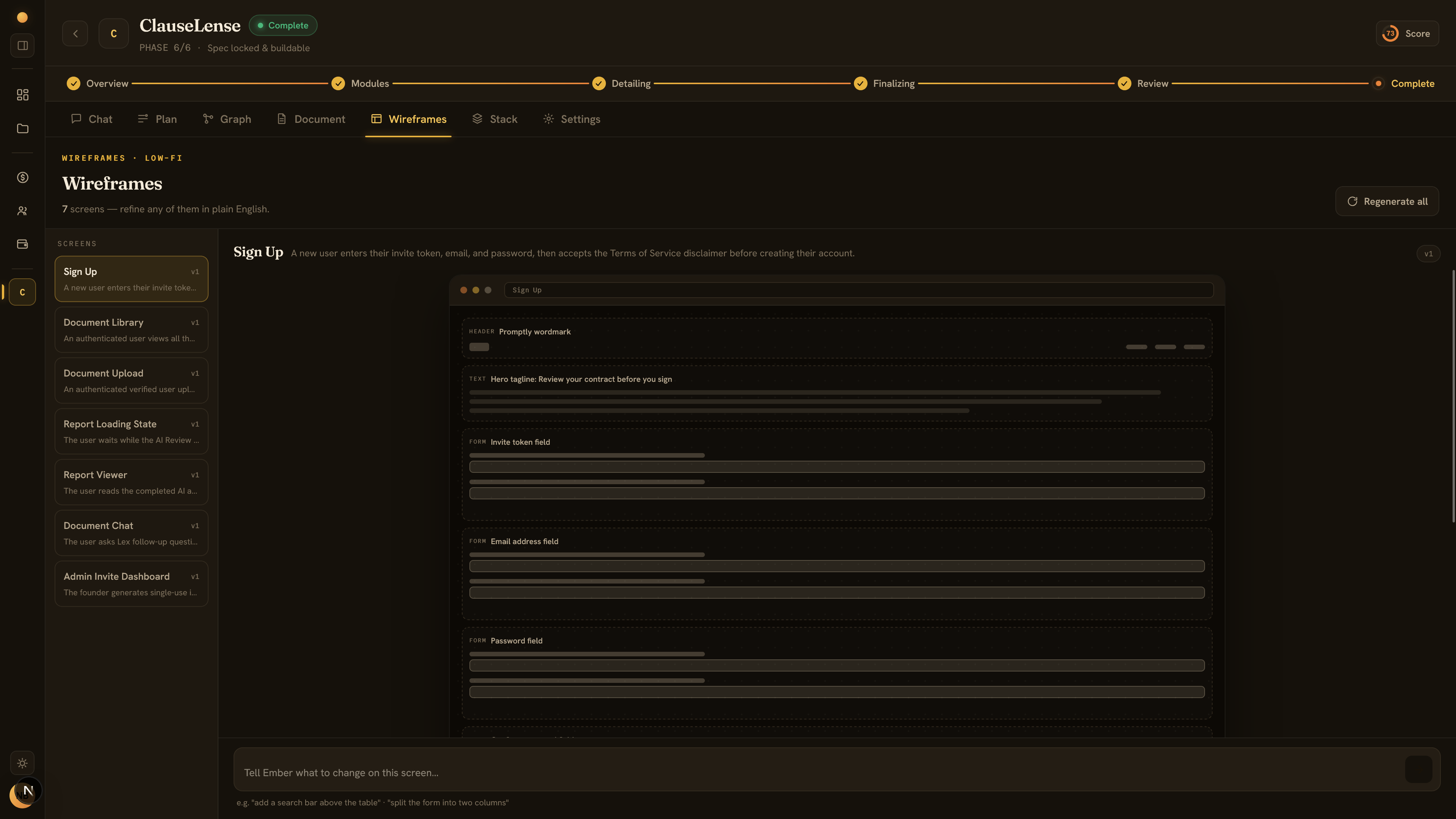
Task: Jump to the Complete phase step
Action: pyautogui.click(x=1403, y=84)
